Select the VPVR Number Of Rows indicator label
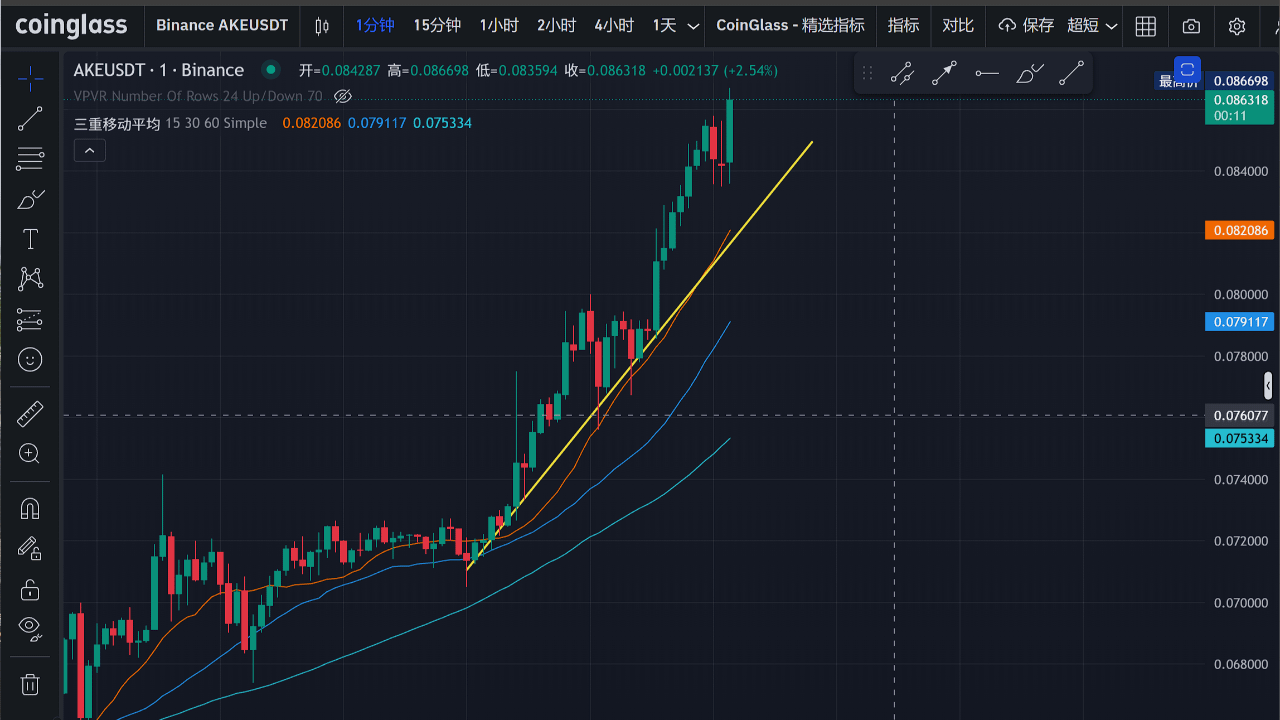Screen dimensions: 1280x720 198,96
